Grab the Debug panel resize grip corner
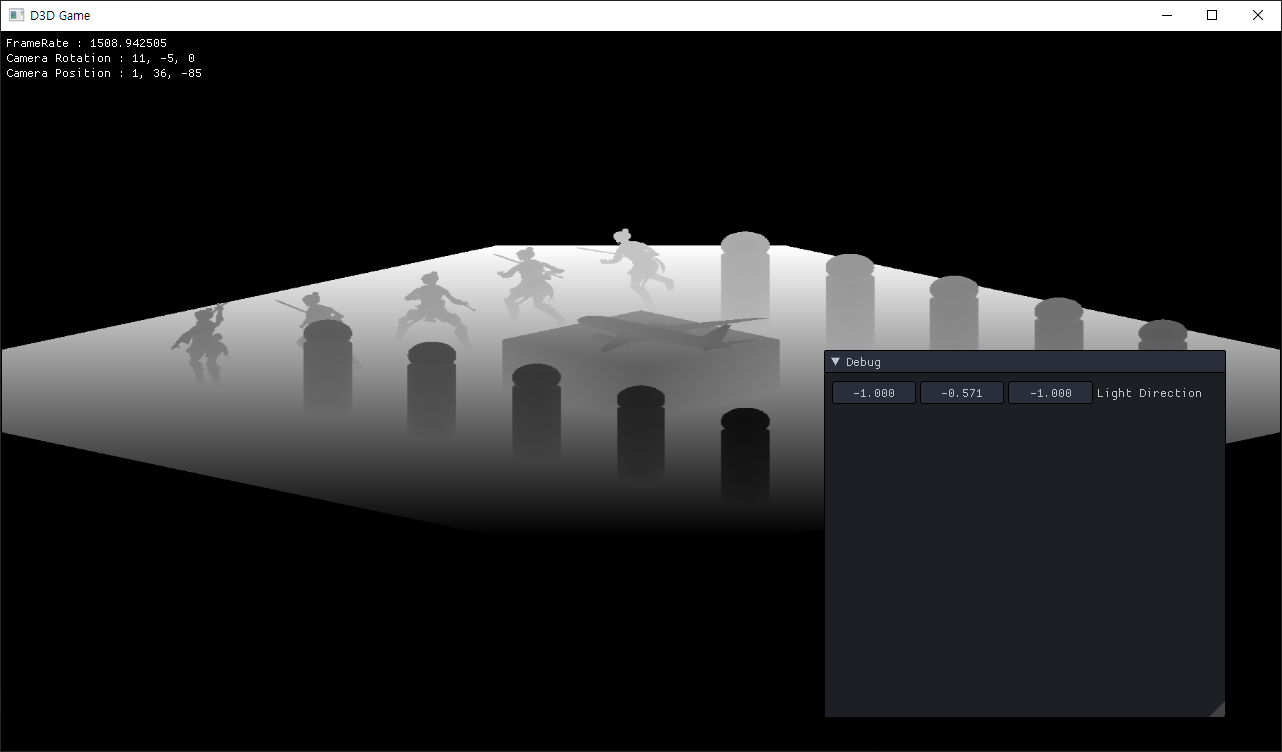Screen dimensions: 1282x752 (x=1217, y=709)
